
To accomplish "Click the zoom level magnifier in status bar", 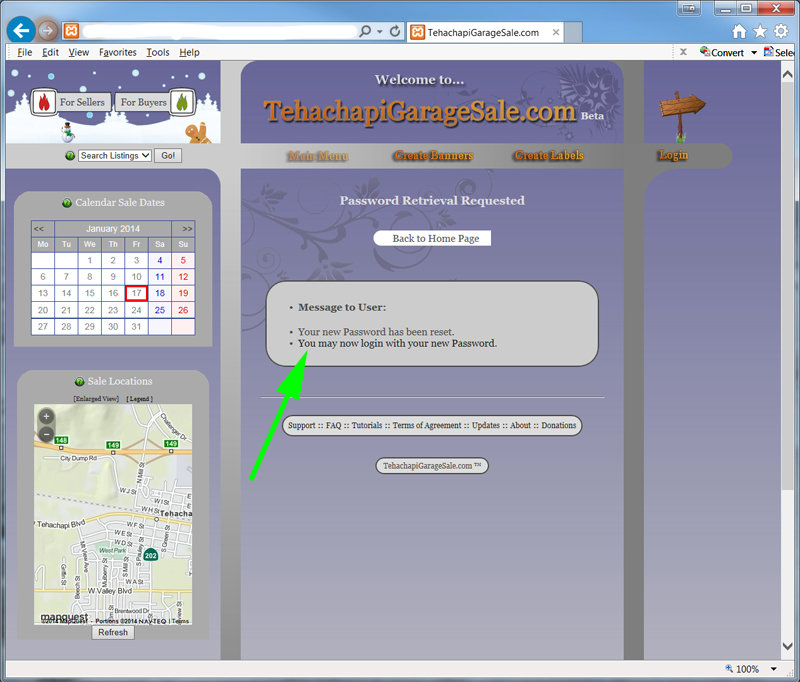I will click(x=729, y=668).
